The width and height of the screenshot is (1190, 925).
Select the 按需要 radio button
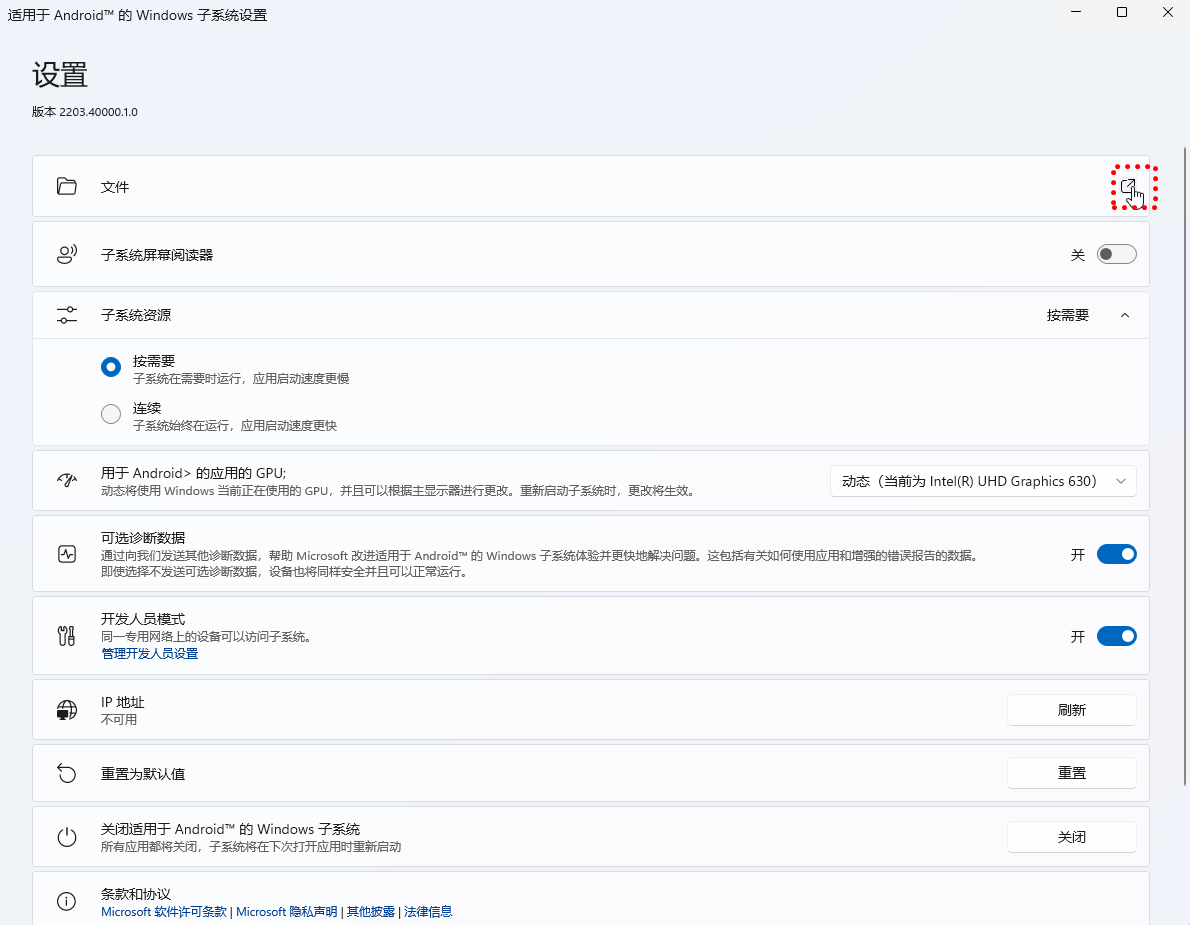(x=111, y=367)
